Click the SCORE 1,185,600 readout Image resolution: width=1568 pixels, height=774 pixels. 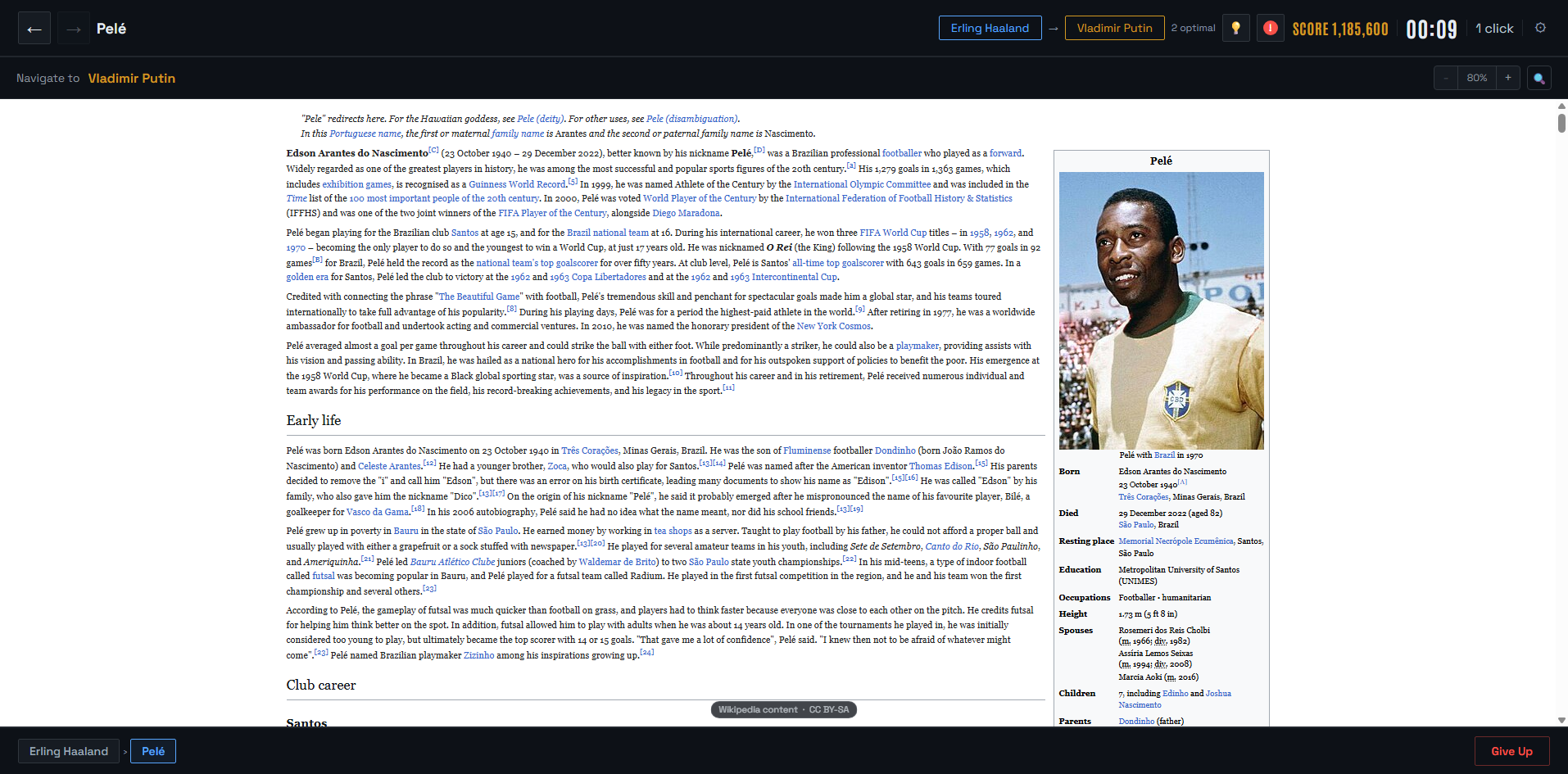1340,29
